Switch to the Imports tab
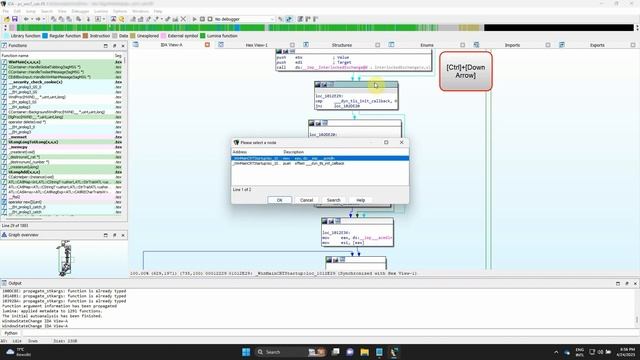The image size is (640, 360). (x=512, y=45)
